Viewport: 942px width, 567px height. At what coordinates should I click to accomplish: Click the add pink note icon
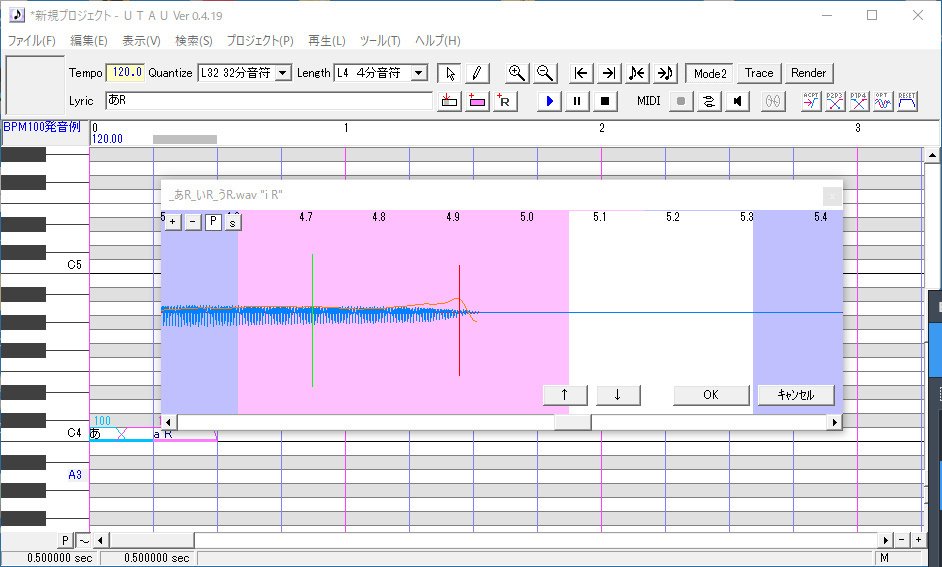(x=477, y=101)
